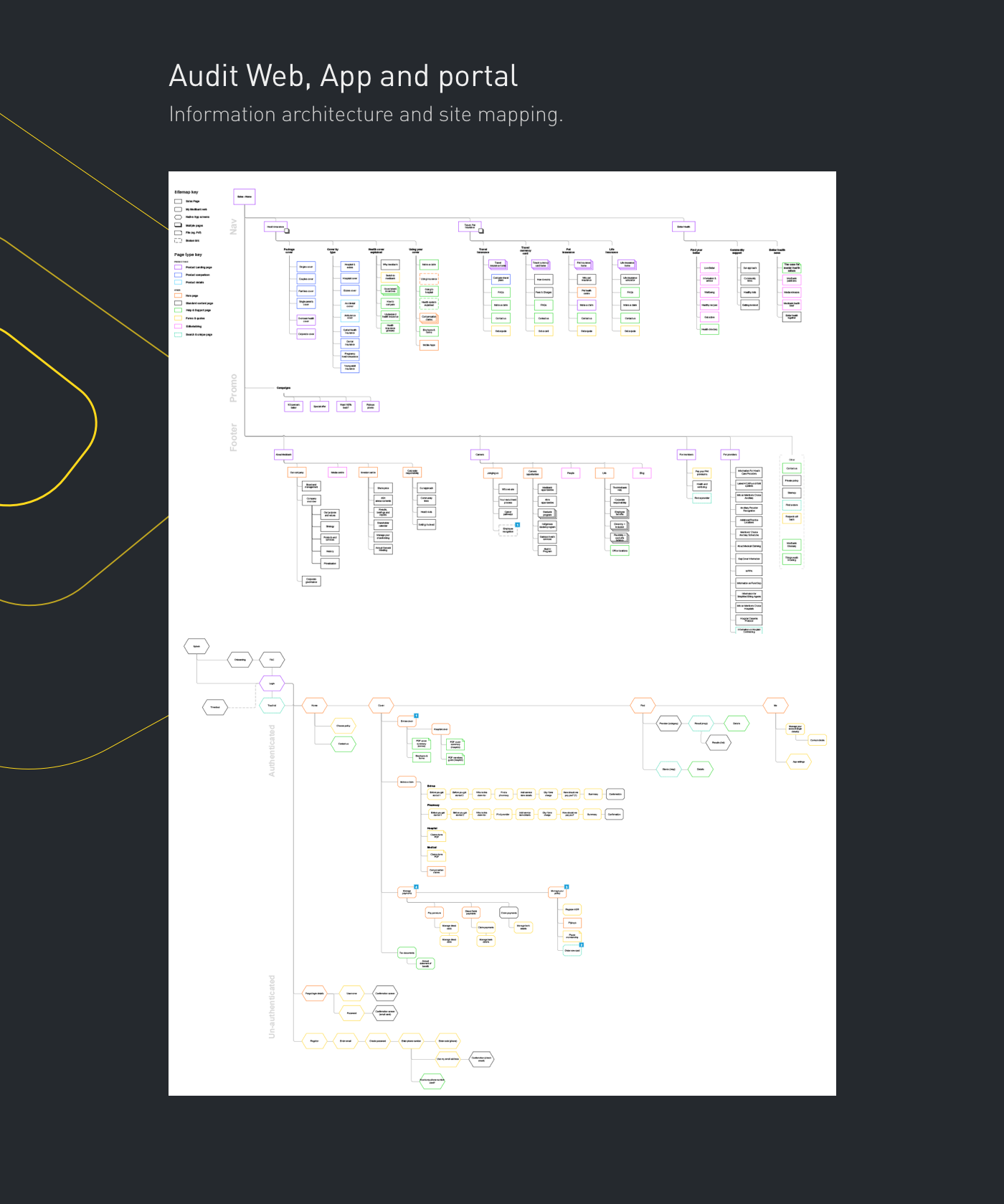
Task: Click the Splash hexagon node
Action: (x=196, y=646)
